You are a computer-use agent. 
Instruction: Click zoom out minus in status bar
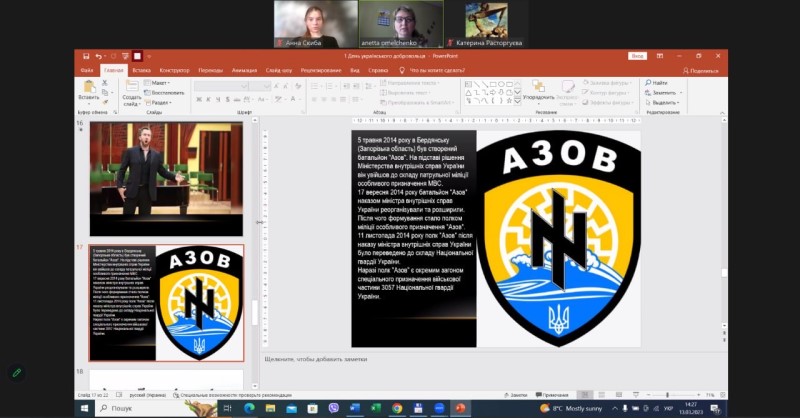[x=648, y=395]
